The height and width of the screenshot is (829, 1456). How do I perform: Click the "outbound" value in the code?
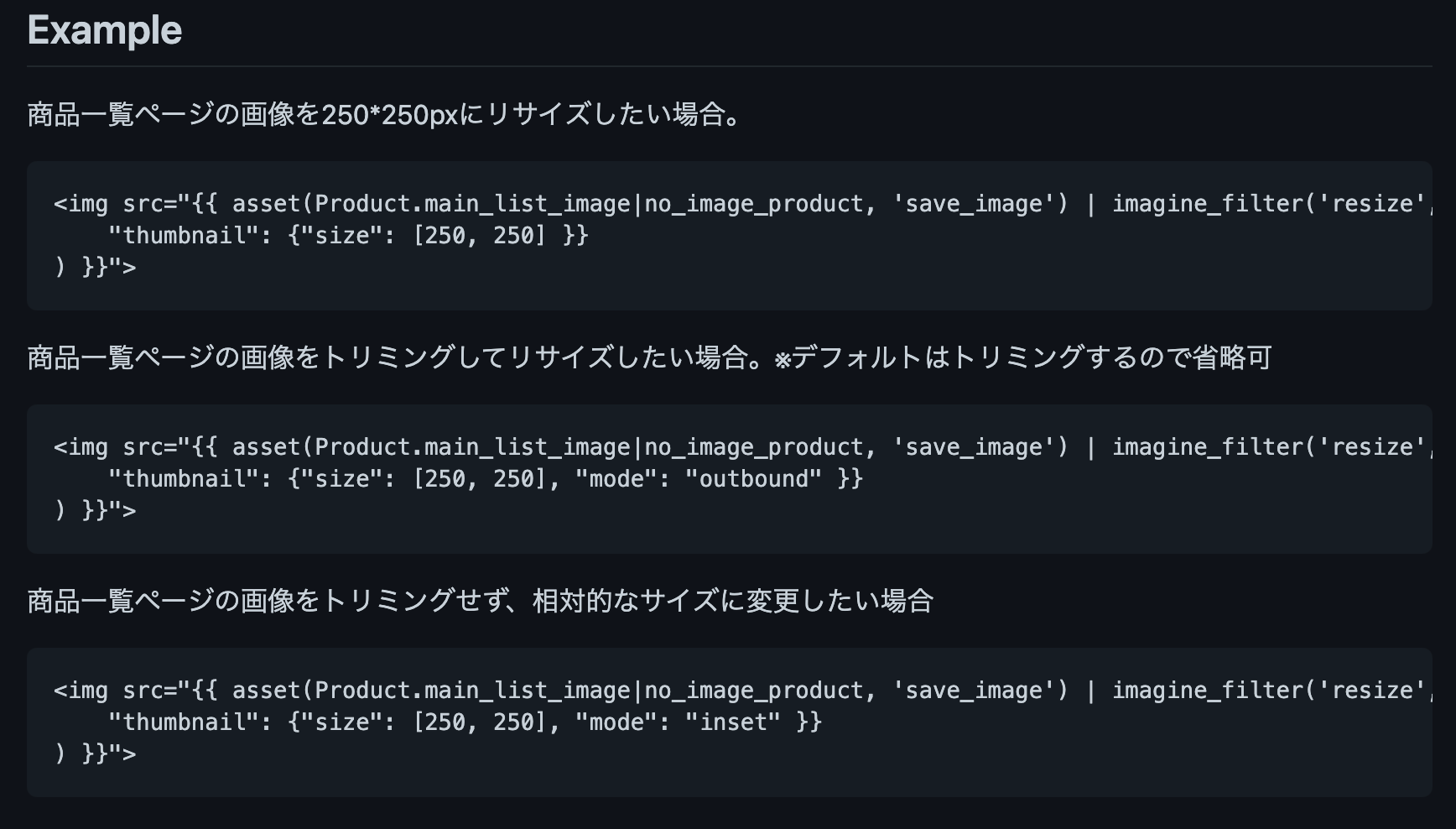(753, 479)
